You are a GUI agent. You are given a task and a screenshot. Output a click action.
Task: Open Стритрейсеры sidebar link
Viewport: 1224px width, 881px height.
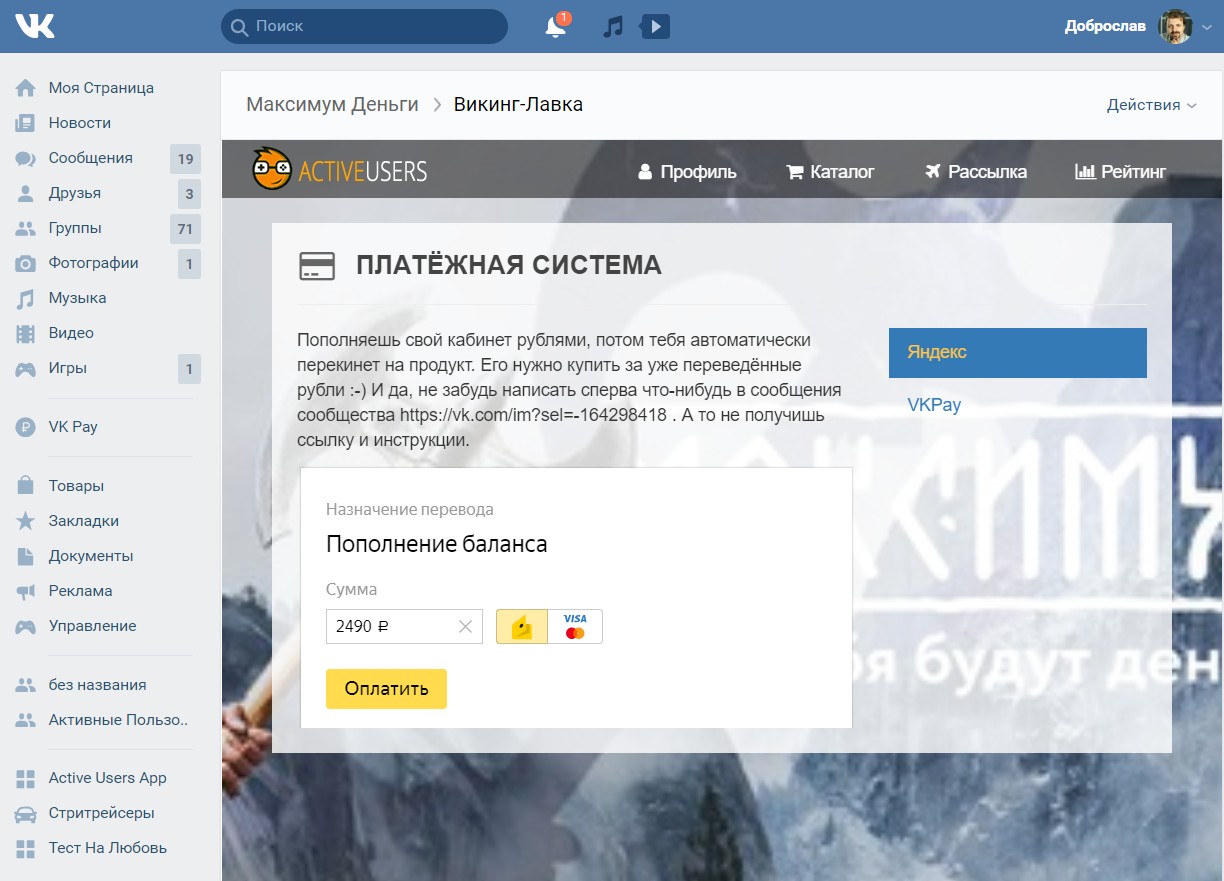click(101, 813)
